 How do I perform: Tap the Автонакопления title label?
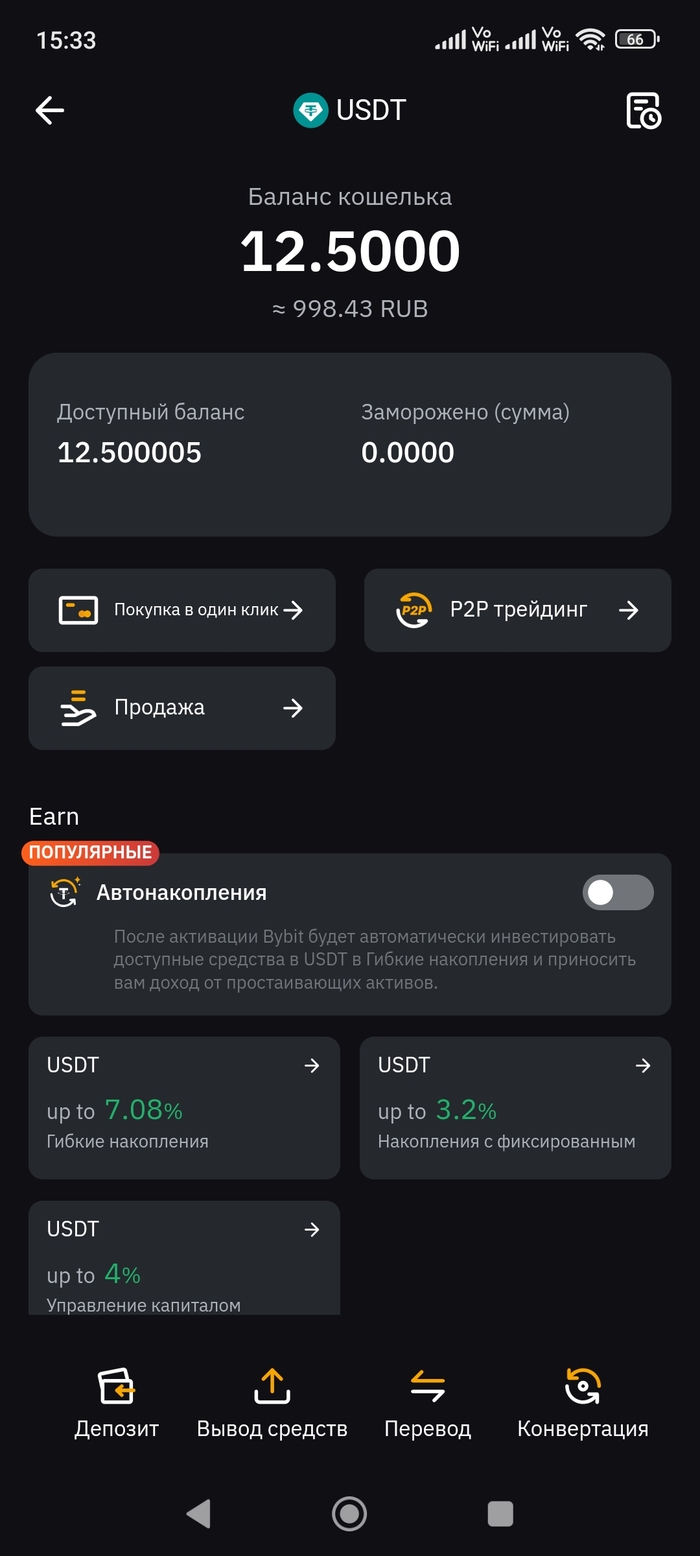(x=181, y=893)
